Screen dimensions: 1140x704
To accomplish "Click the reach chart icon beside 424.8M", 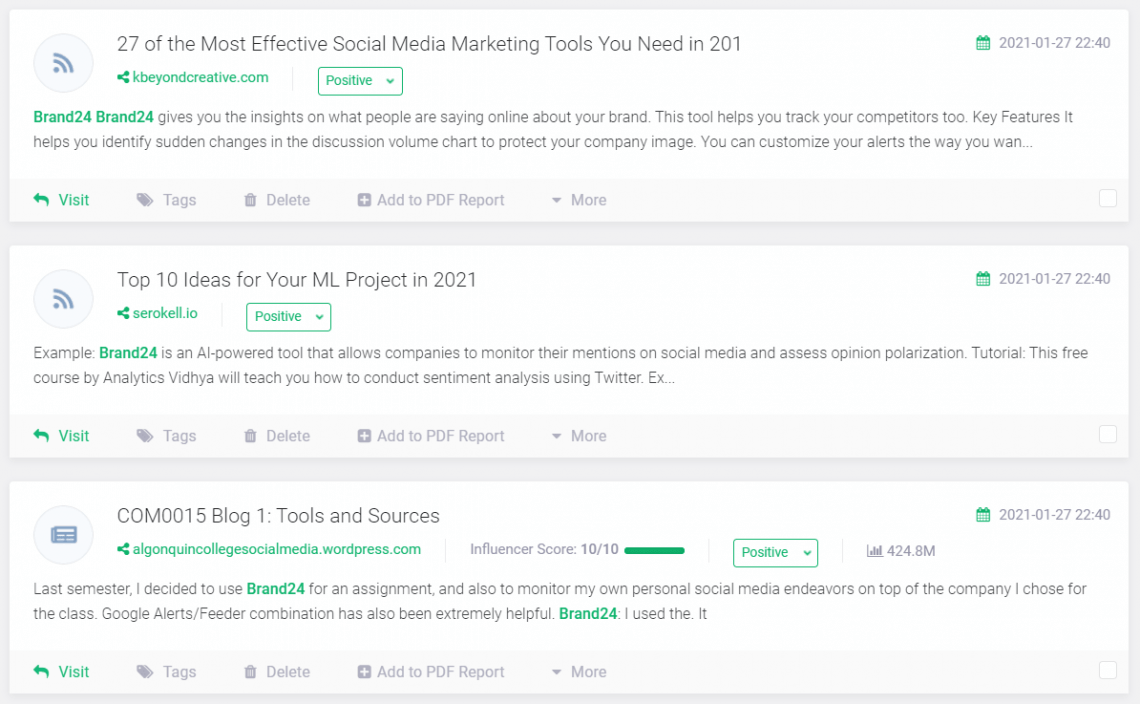I will [x=874, y=551].
